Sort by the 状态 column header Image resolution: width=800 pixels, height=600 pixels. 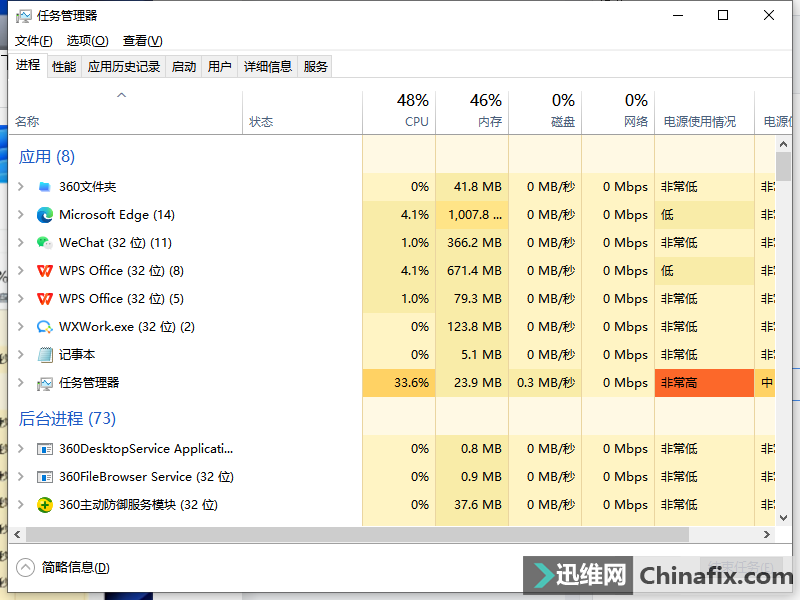(x=303, y=111)
